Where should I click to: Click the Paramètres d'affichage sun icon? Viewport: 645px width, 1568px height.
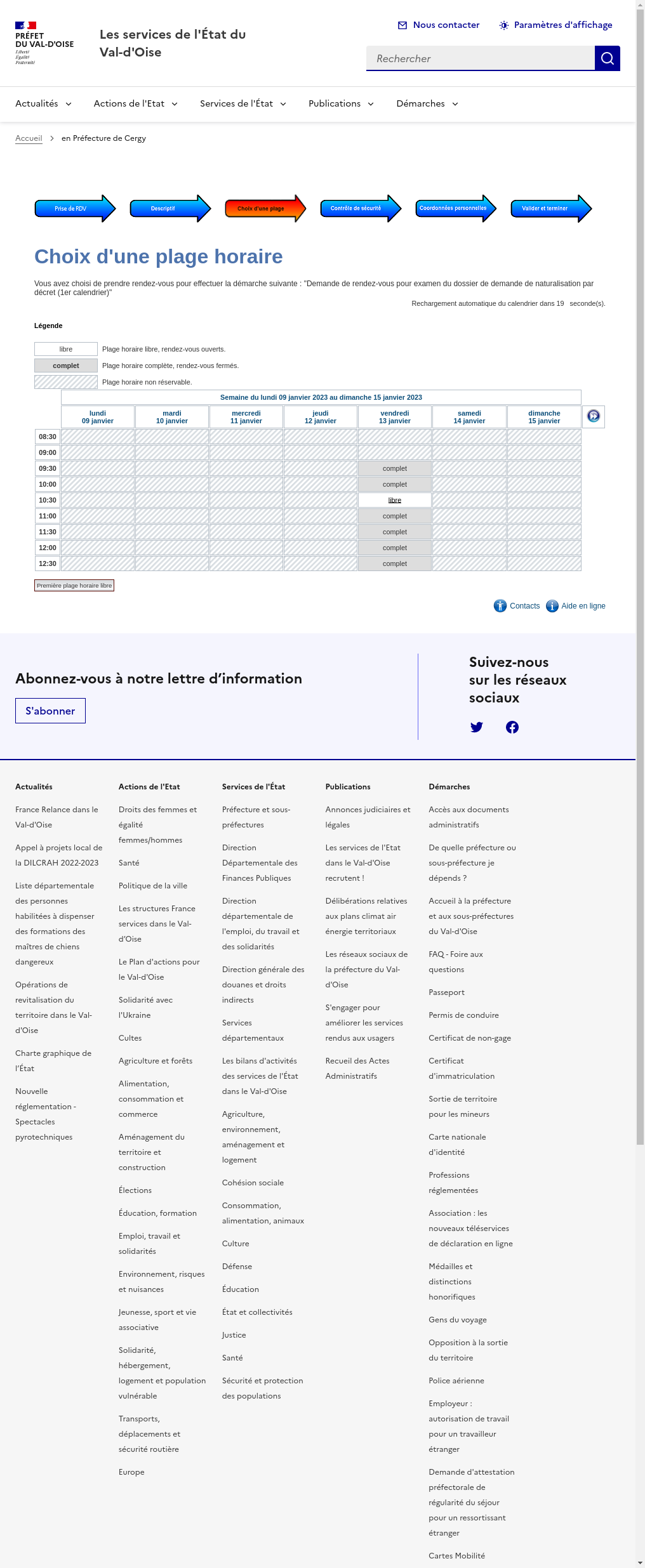(x=504, y=25)
